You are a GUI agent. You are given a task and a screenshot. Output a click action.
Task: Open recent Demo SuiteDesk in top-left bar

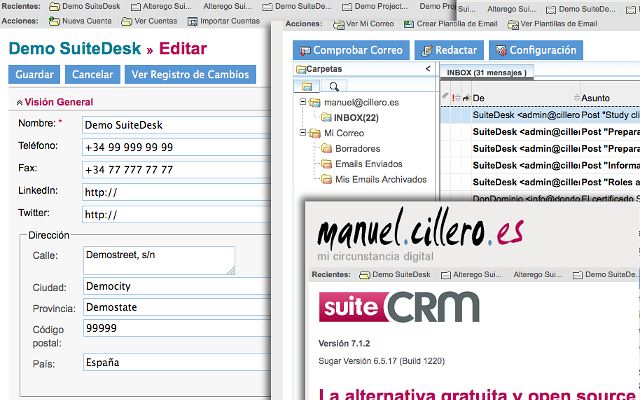click(x=85, y=6)
